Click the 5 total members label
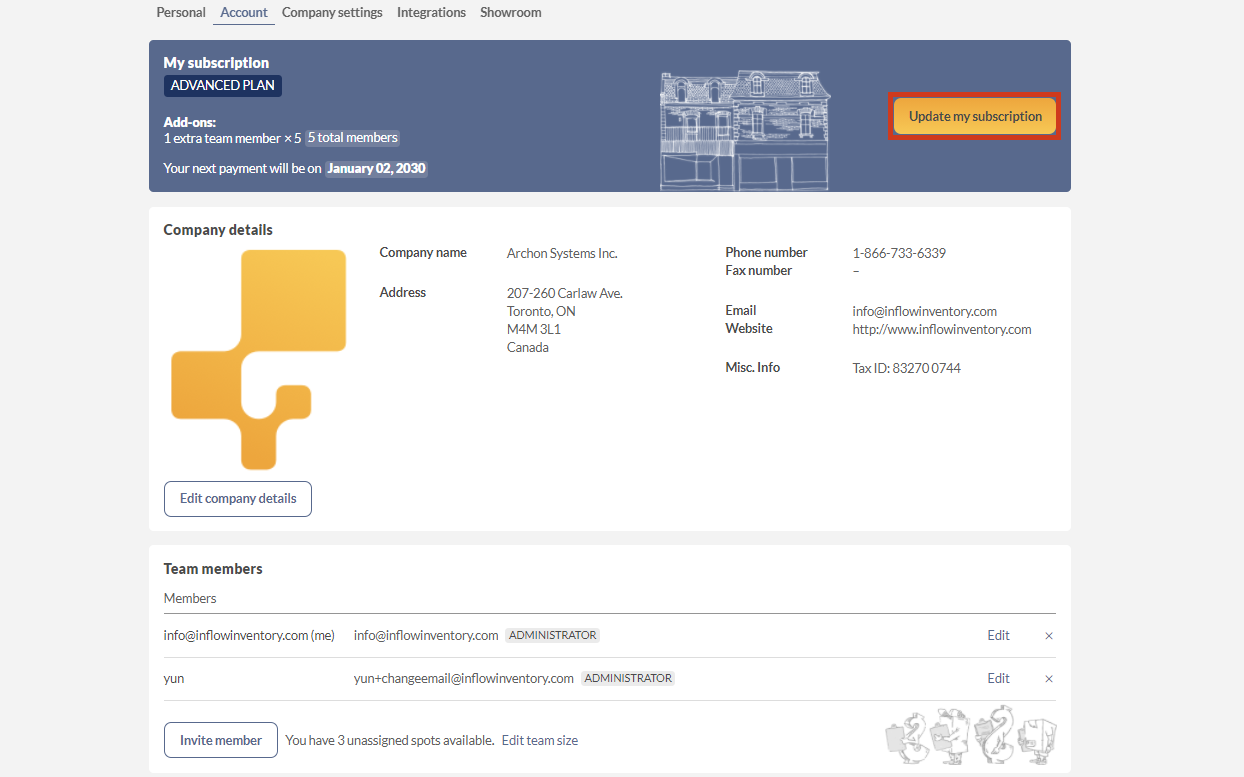The width and height of the screenshot is (1244, 777). (352, 138)
